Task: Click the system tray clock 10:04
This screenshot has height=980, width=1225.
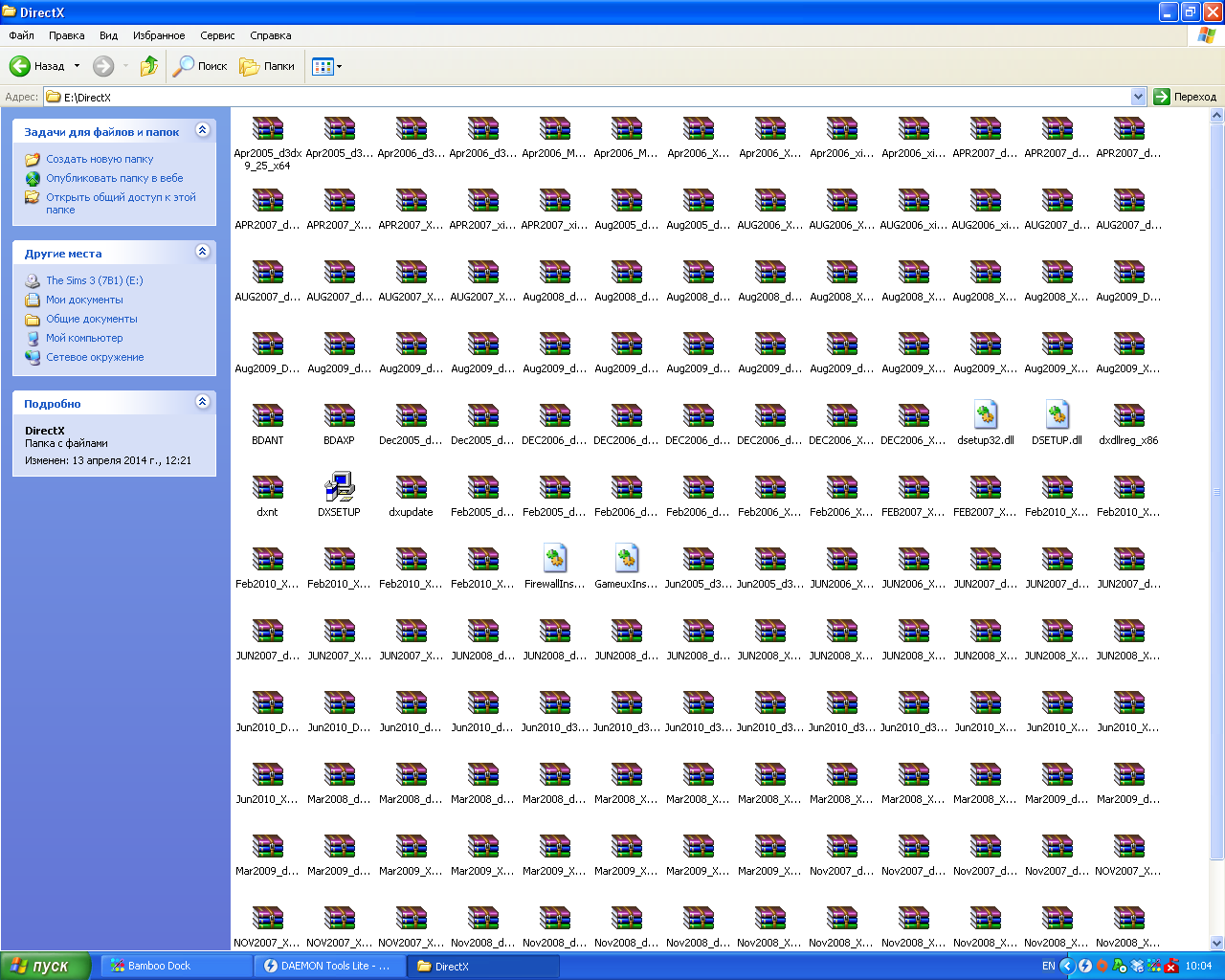Action: point(1198,967)
